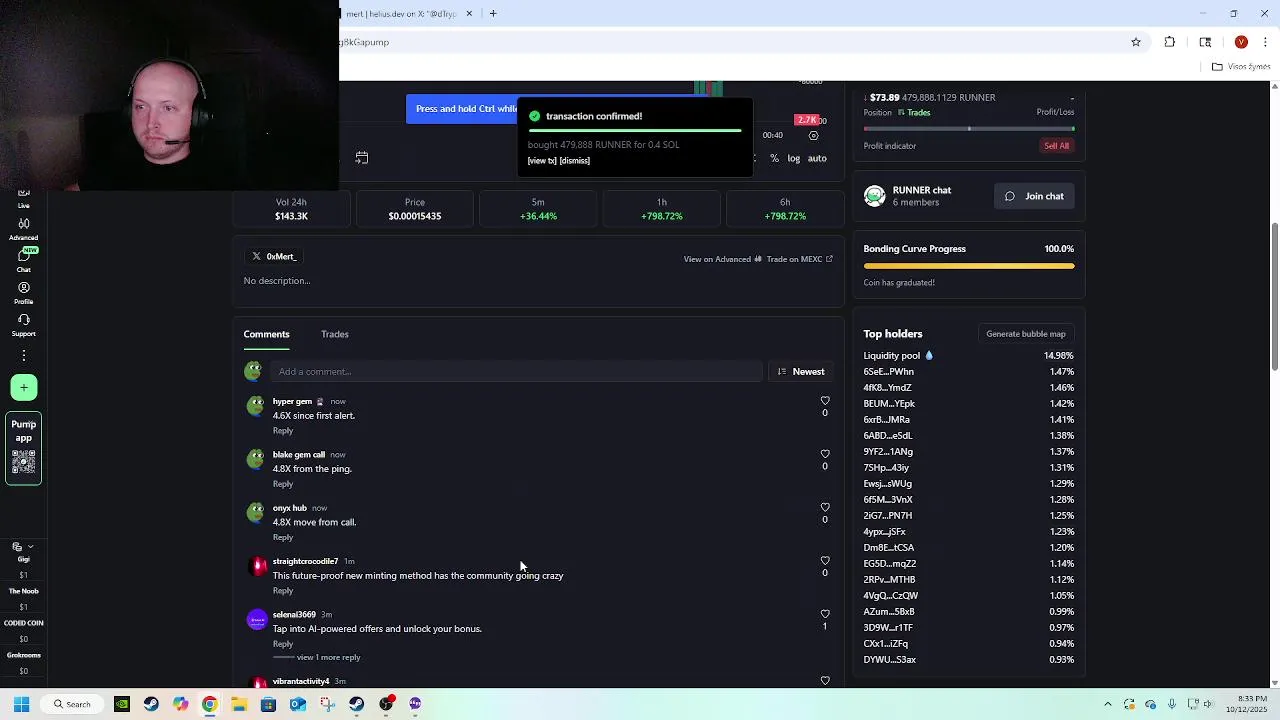Bookmark page with browser star icon
The height and width of the screenshot is (720, 1280).
coord(1136,42)
